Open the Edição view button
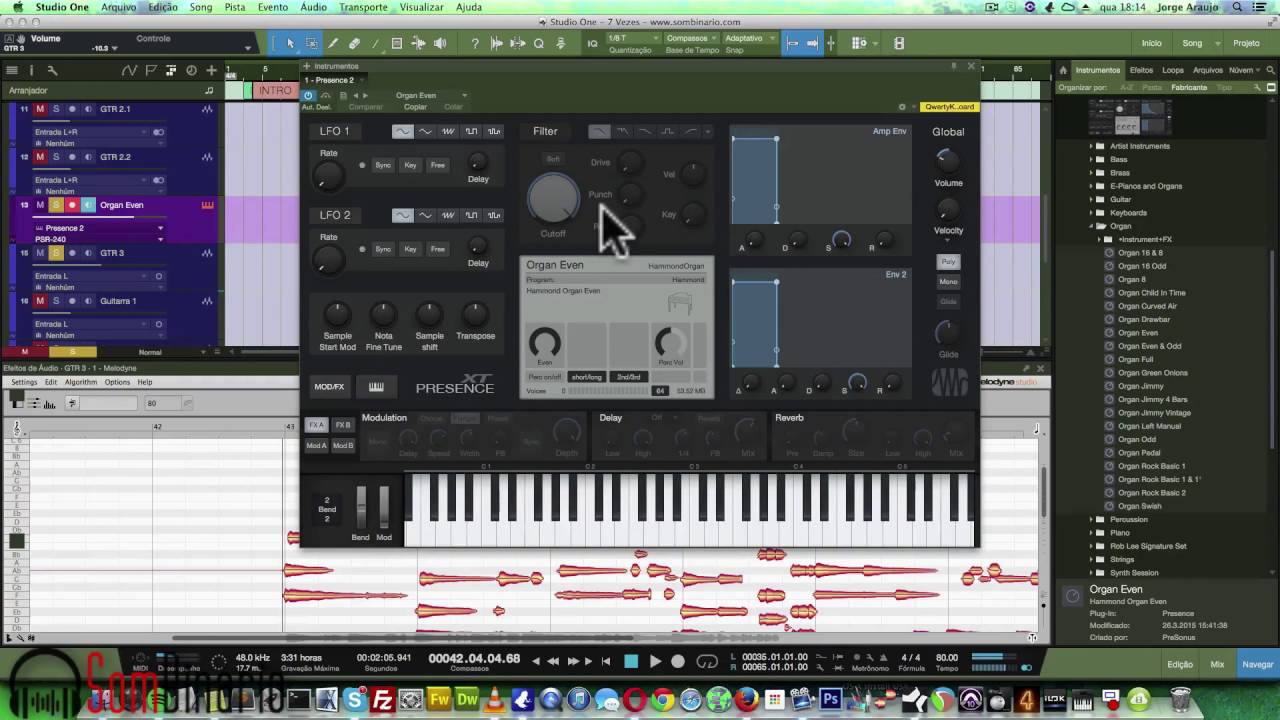The height and width of the screenshot is (720, 1280). 1180,664
